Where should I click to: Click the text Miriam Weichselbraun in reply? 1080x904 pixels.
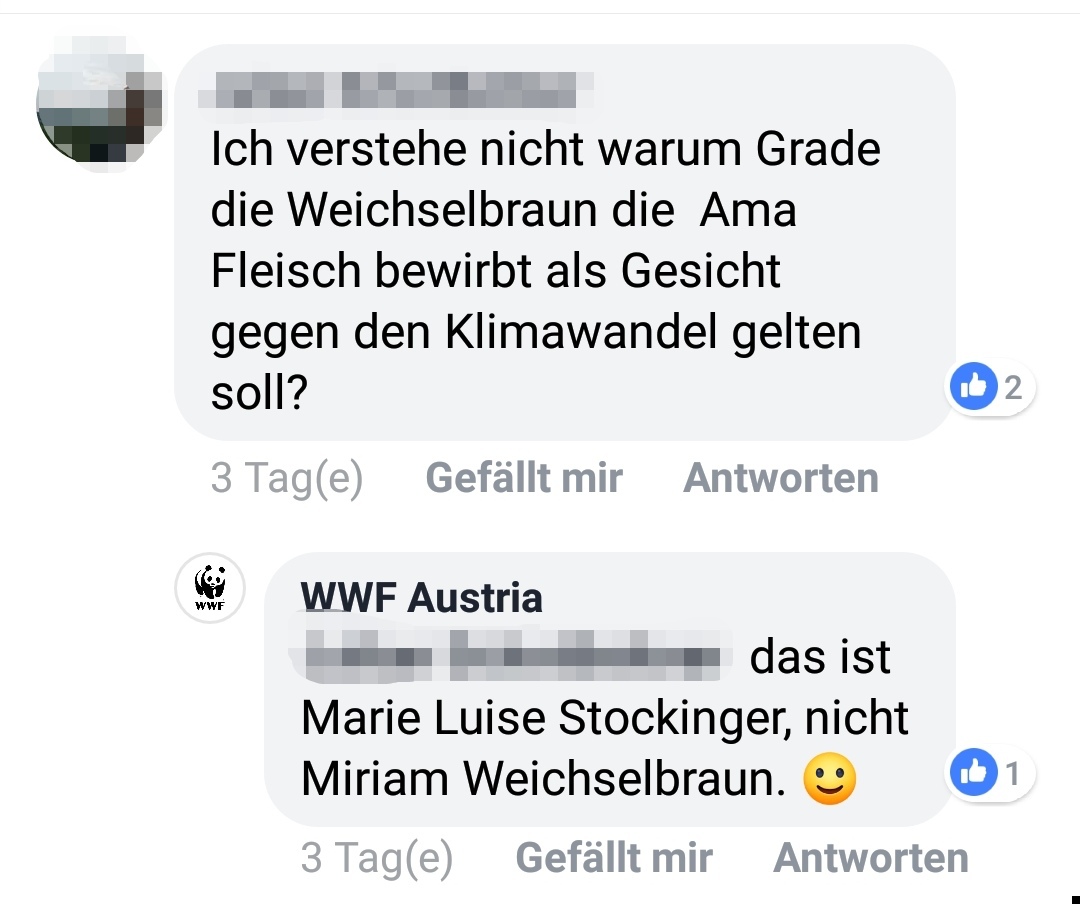coord(543,779)
